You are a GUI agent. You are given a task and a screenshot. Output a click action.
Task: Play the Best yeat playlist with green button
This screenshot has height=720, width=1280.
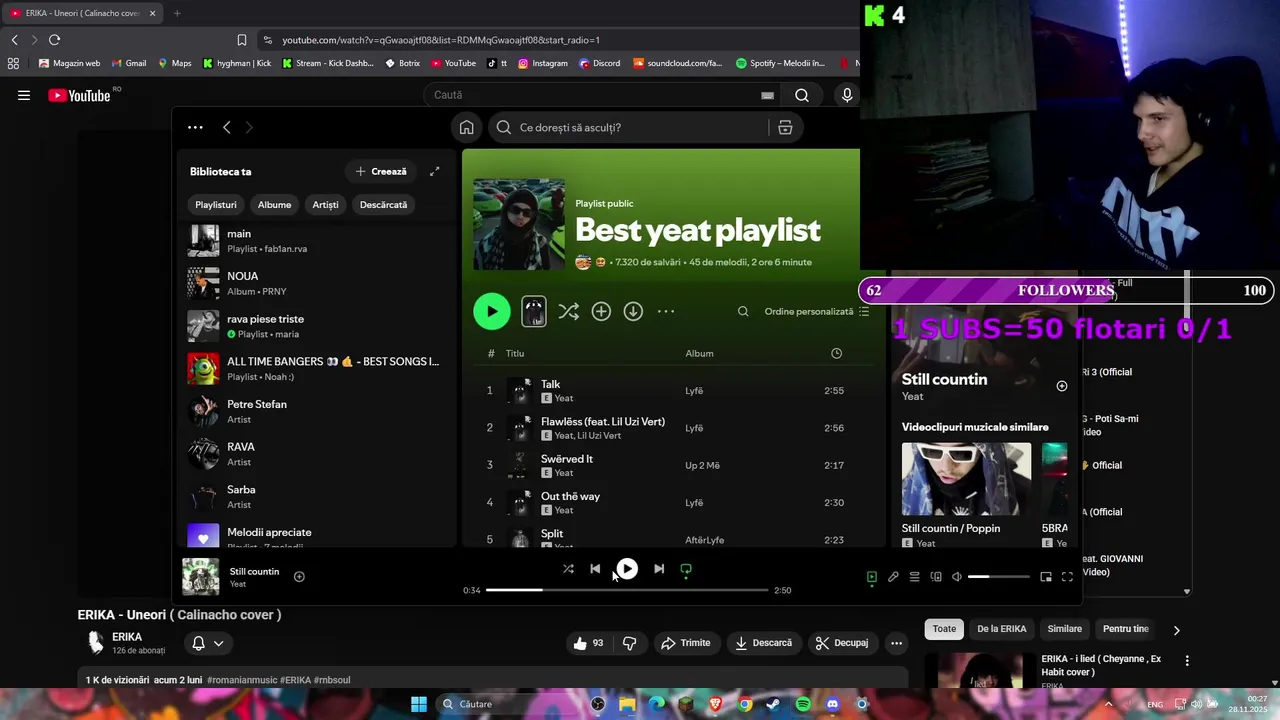pos(491,311)
